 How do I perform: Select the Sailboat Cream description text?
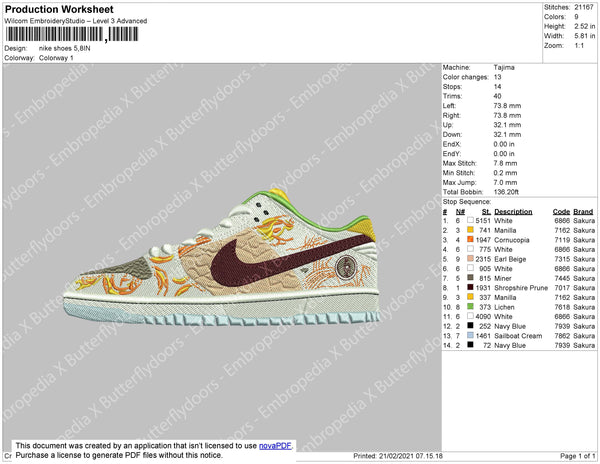pos(518,336)
